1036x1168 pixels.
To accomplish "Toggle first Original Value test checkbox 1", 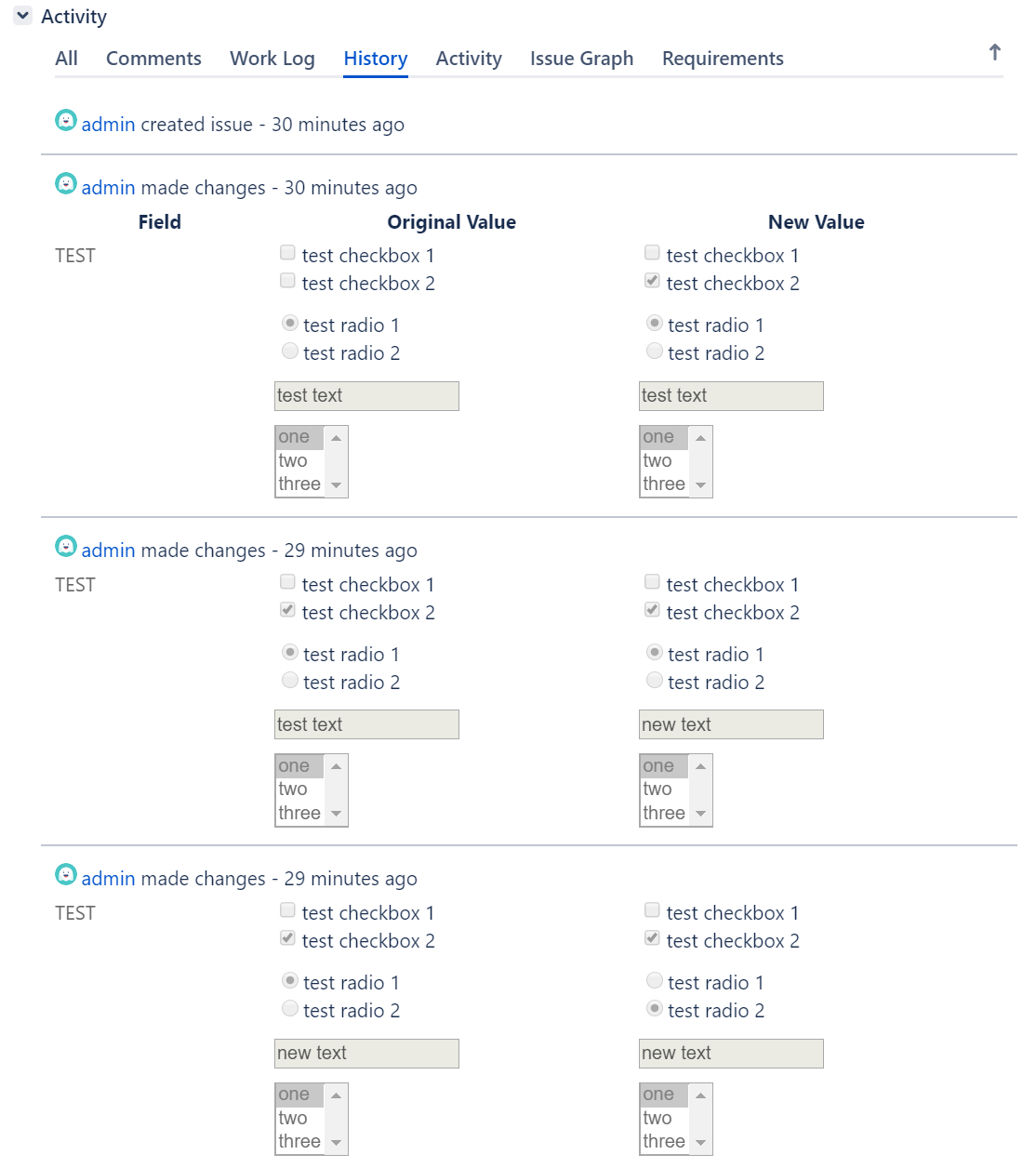I will [x=288, y=253].
